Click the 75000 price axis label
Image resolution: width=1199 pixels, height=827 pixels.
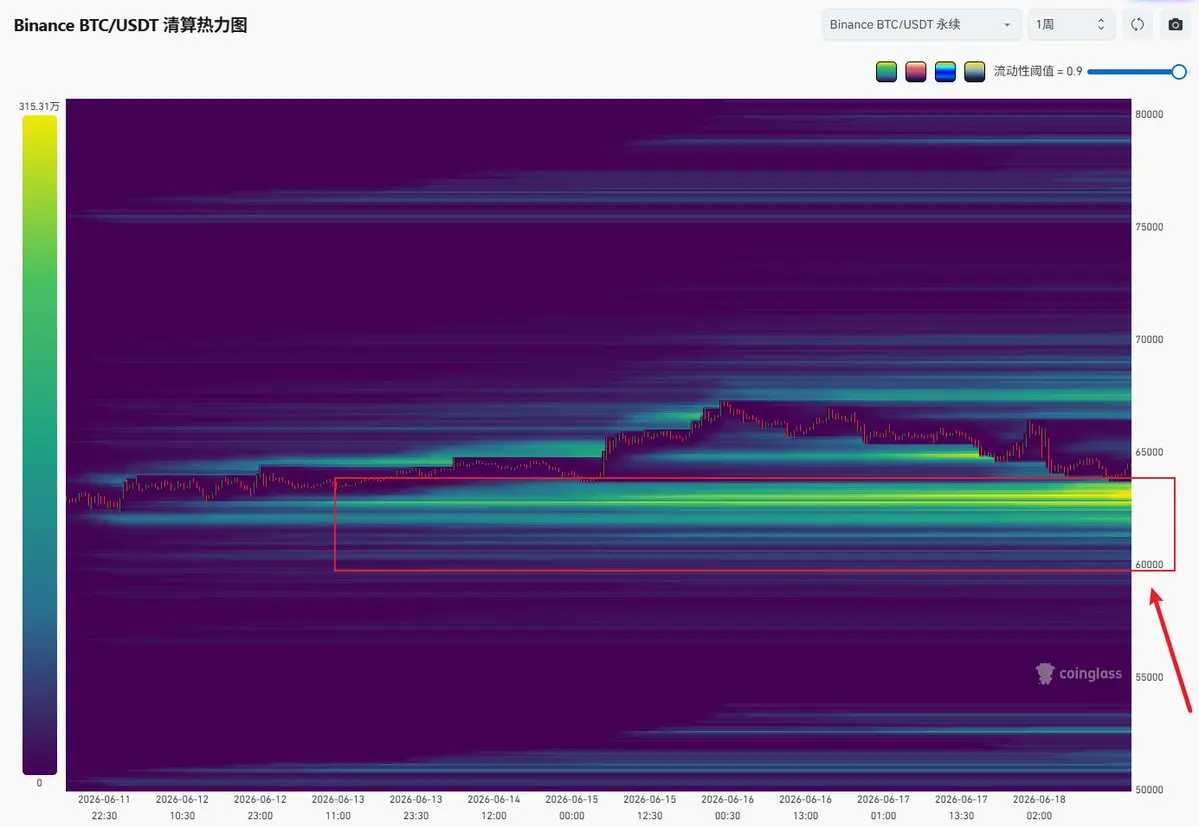(1149, 227)
